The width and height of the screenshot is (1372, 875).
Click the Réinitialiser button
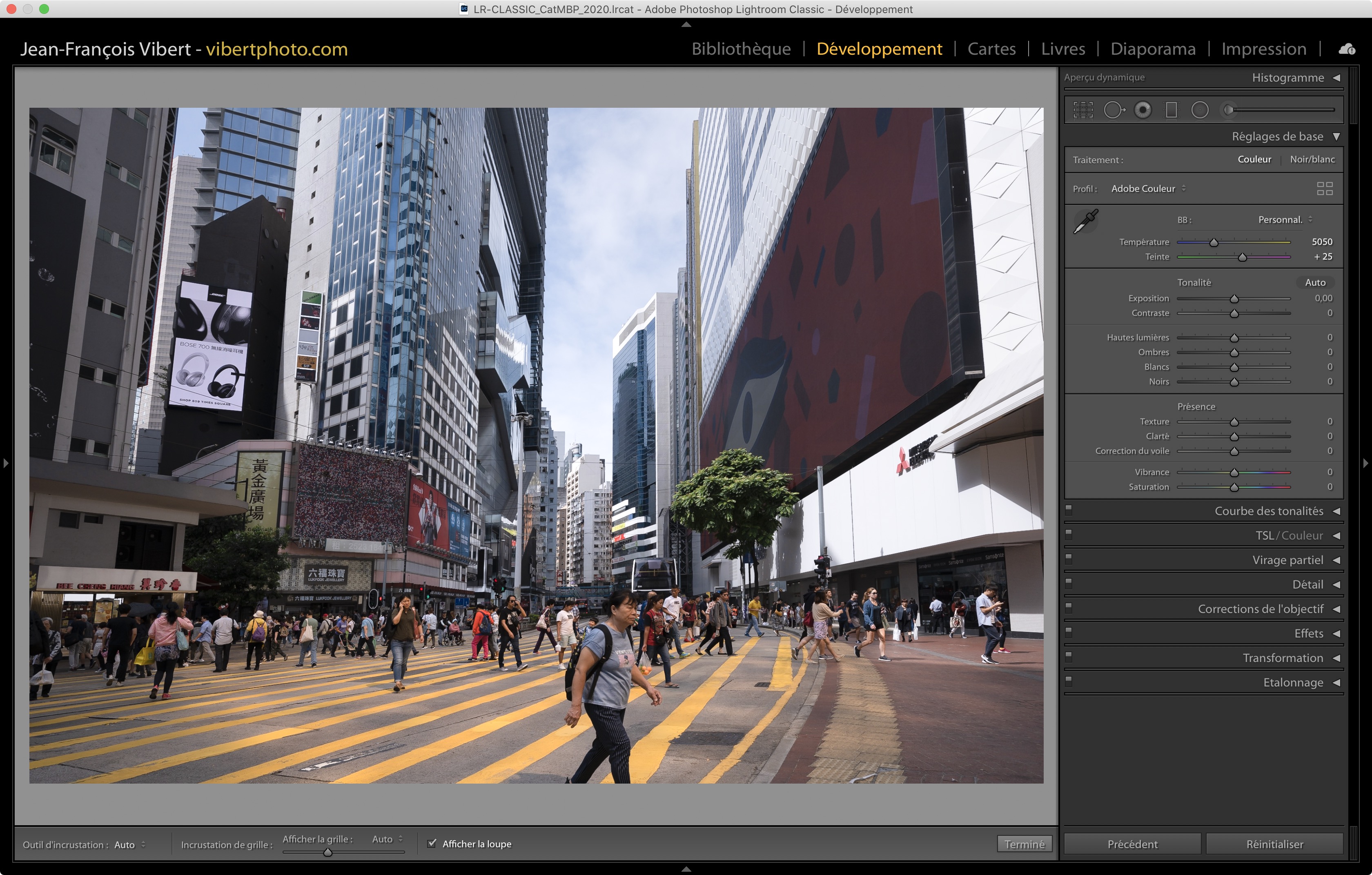coord(1274,844)
